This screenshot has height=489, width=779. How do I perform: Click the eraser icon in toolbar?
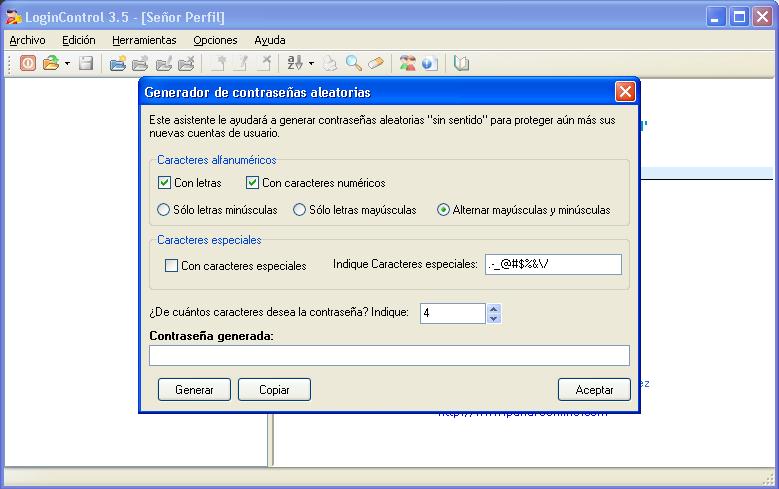376,64
